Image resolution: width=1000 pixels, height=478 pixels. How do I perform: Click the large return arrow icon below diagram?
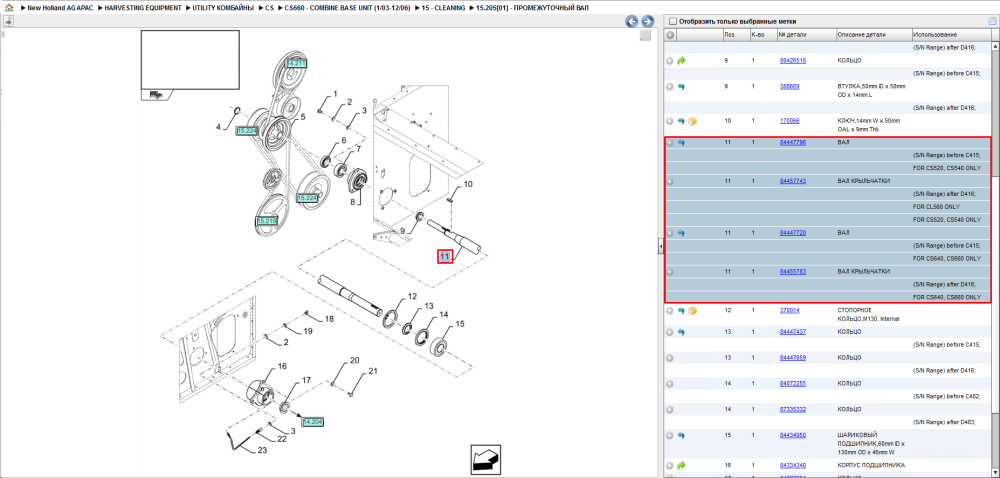pyautogui.click(x=485, y=460)
